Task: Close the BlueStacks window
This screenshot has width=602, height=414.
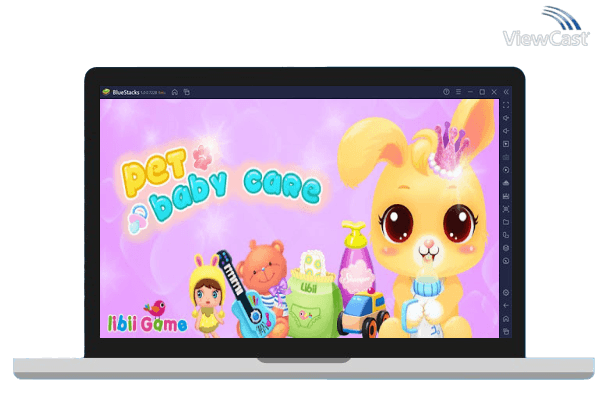Action: (x=494, y=92)
